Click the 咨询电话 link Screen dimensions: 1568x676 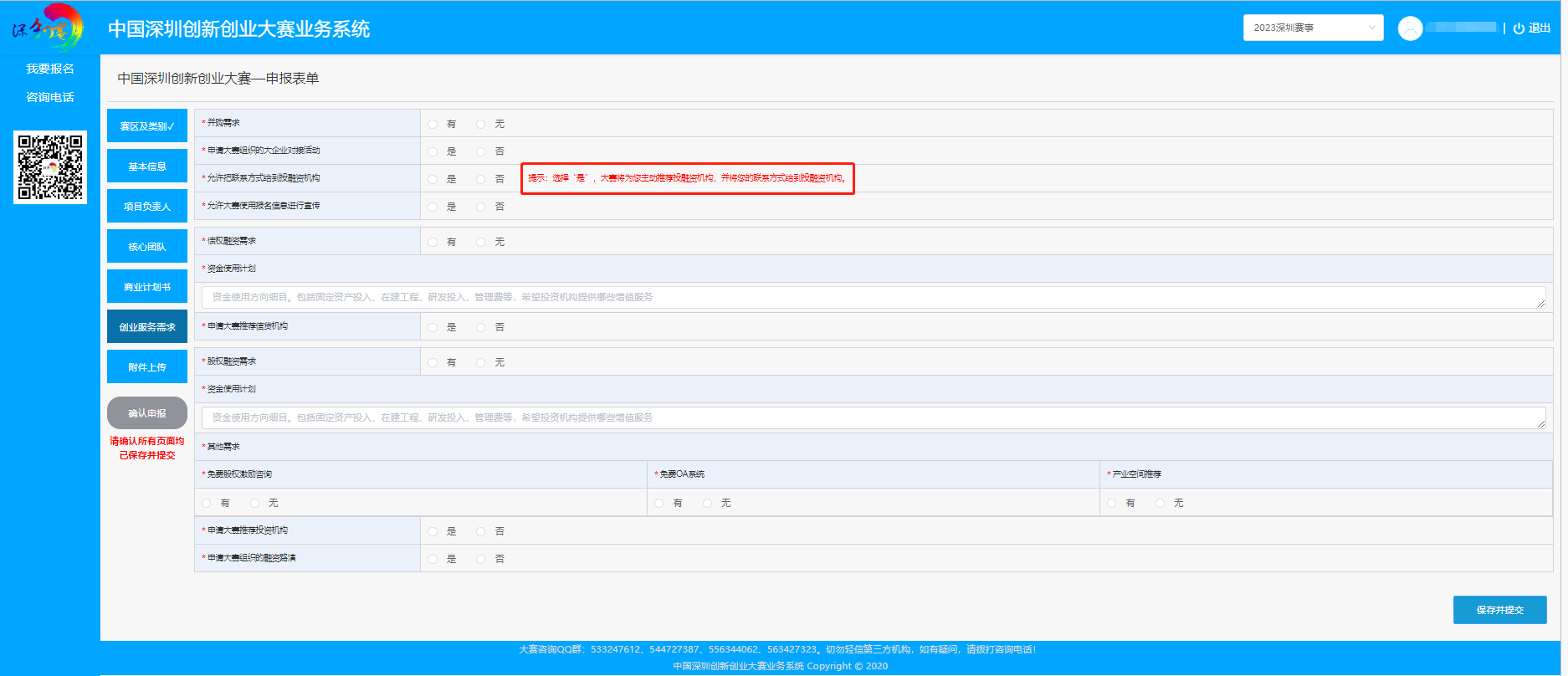50,97
